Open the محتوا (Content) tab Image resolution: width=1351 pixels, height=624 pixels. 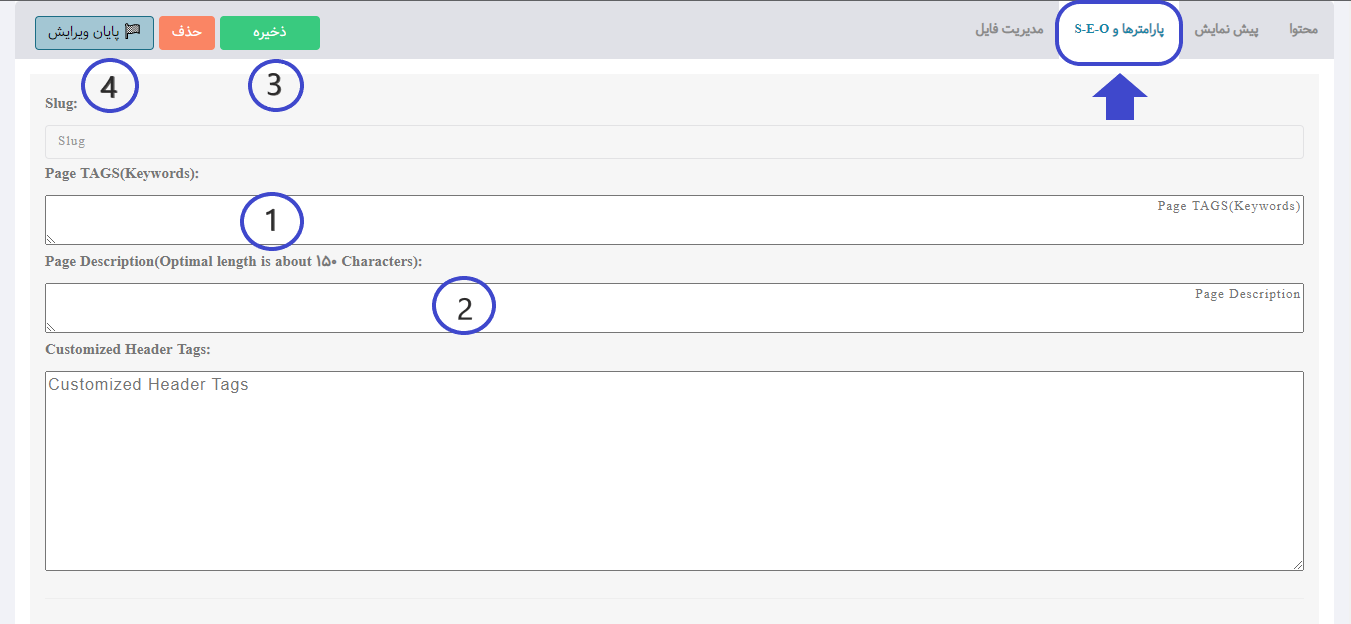[1303, 30]
